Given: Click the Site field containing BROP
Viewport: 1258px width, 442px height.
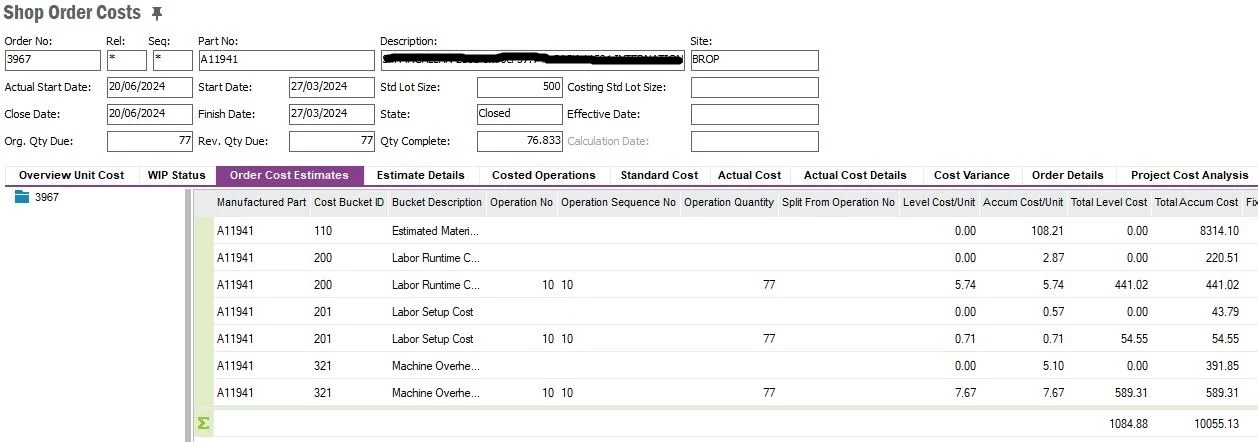Looking at the screenshot, I should pyautogui.click(x=754, y=60).
